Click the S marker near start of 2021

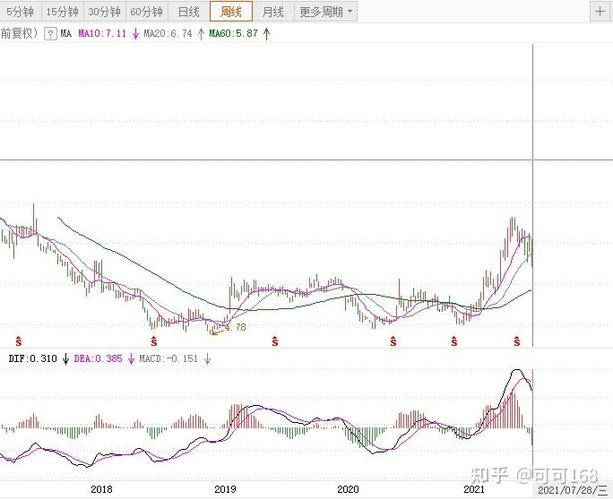(454, 341)
